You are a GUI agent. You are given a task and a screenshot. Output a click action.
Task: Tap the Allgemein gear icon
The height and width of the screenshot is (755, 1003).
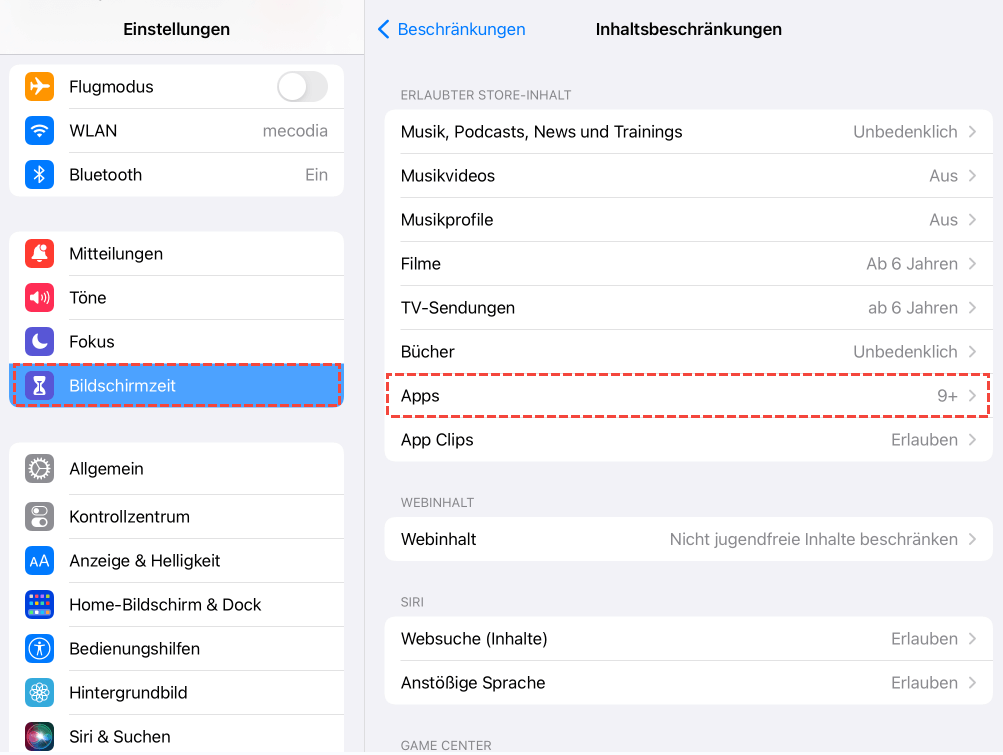click(x=39, y=469)
